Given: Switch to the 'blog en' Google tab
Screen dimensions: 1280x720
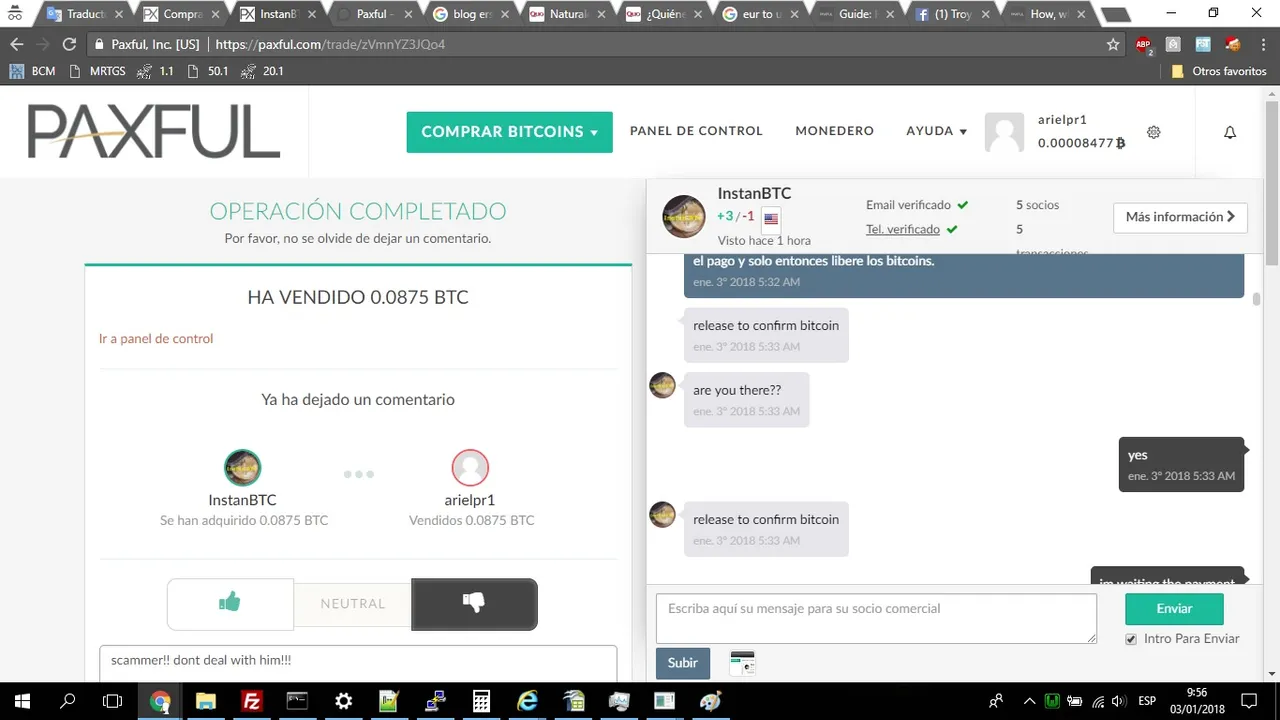Looking at the screenshot, I should point(470,15).
